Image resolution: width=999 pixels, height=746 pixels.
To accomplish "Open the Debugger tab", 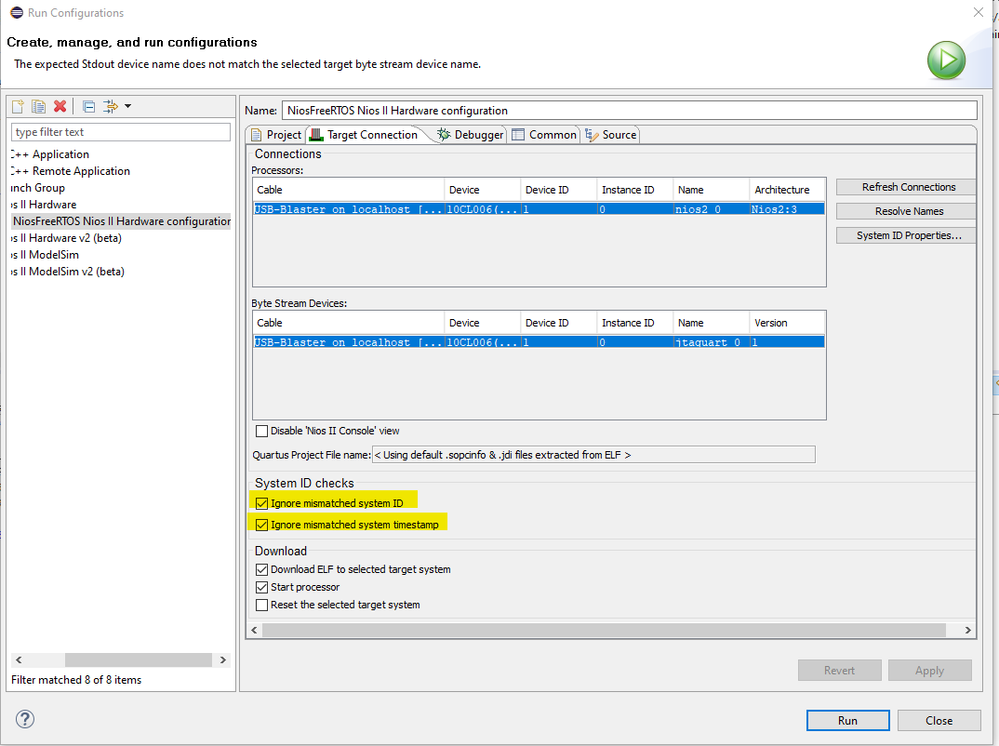I will point(470,135).
